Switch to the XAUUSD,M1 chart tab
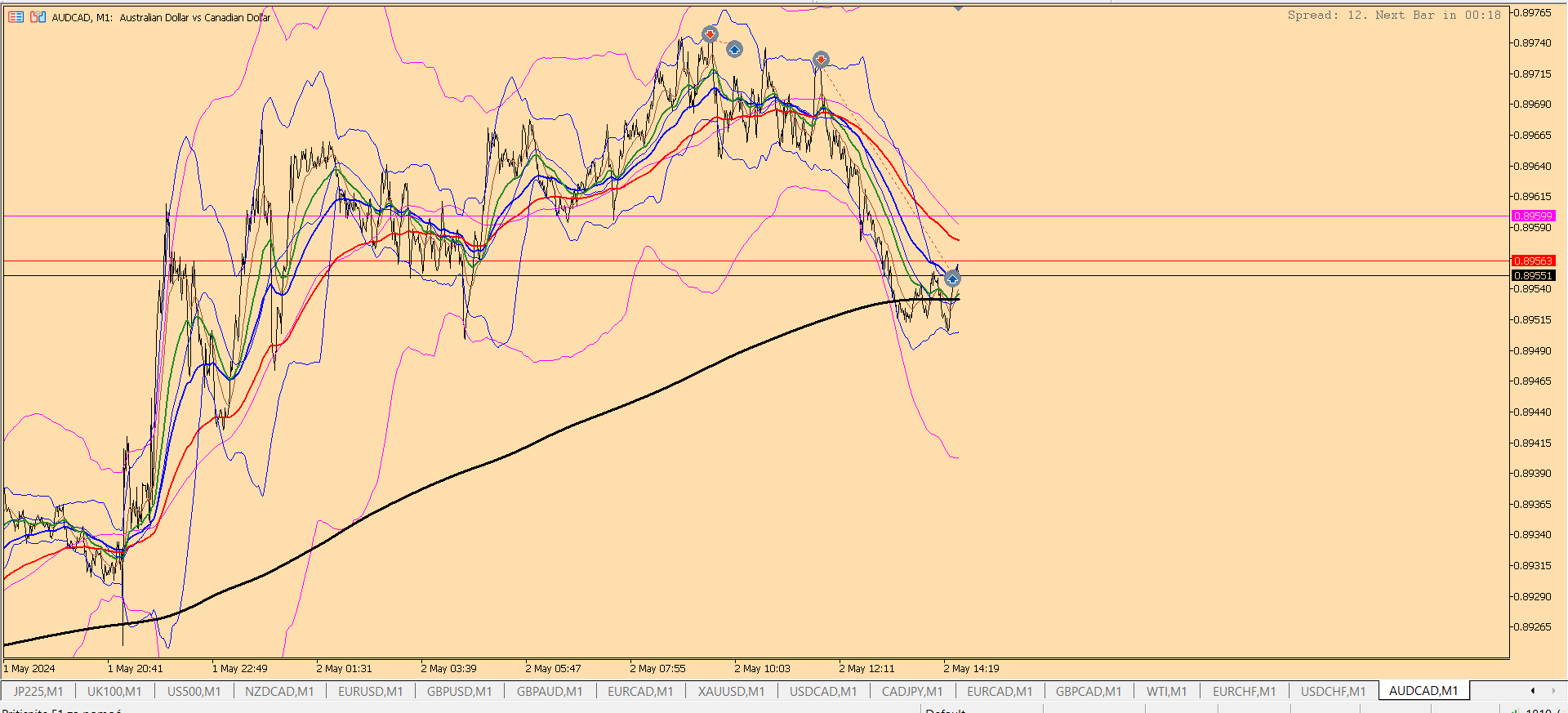The width and height of the screenshot is (1568, 713). coord(731,691)
